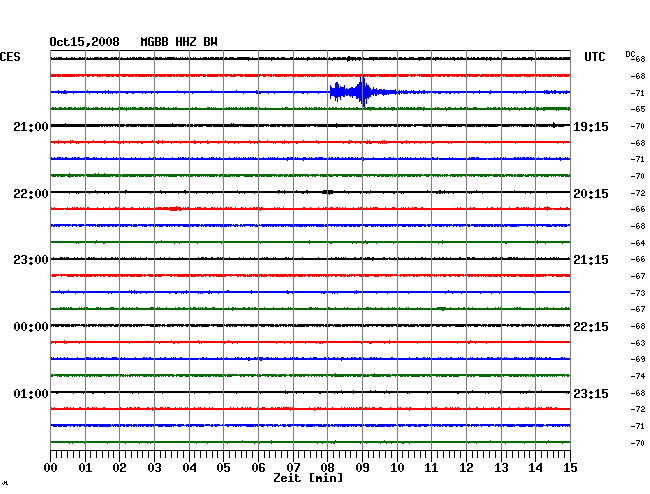Select the 01:00 local time label

pos(31,393)
